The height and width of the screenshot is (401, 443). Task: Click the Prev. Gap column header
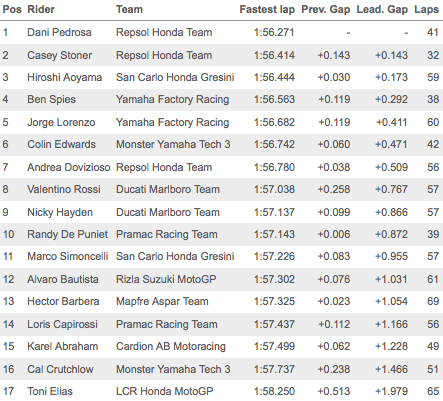(x=326, y=10)
